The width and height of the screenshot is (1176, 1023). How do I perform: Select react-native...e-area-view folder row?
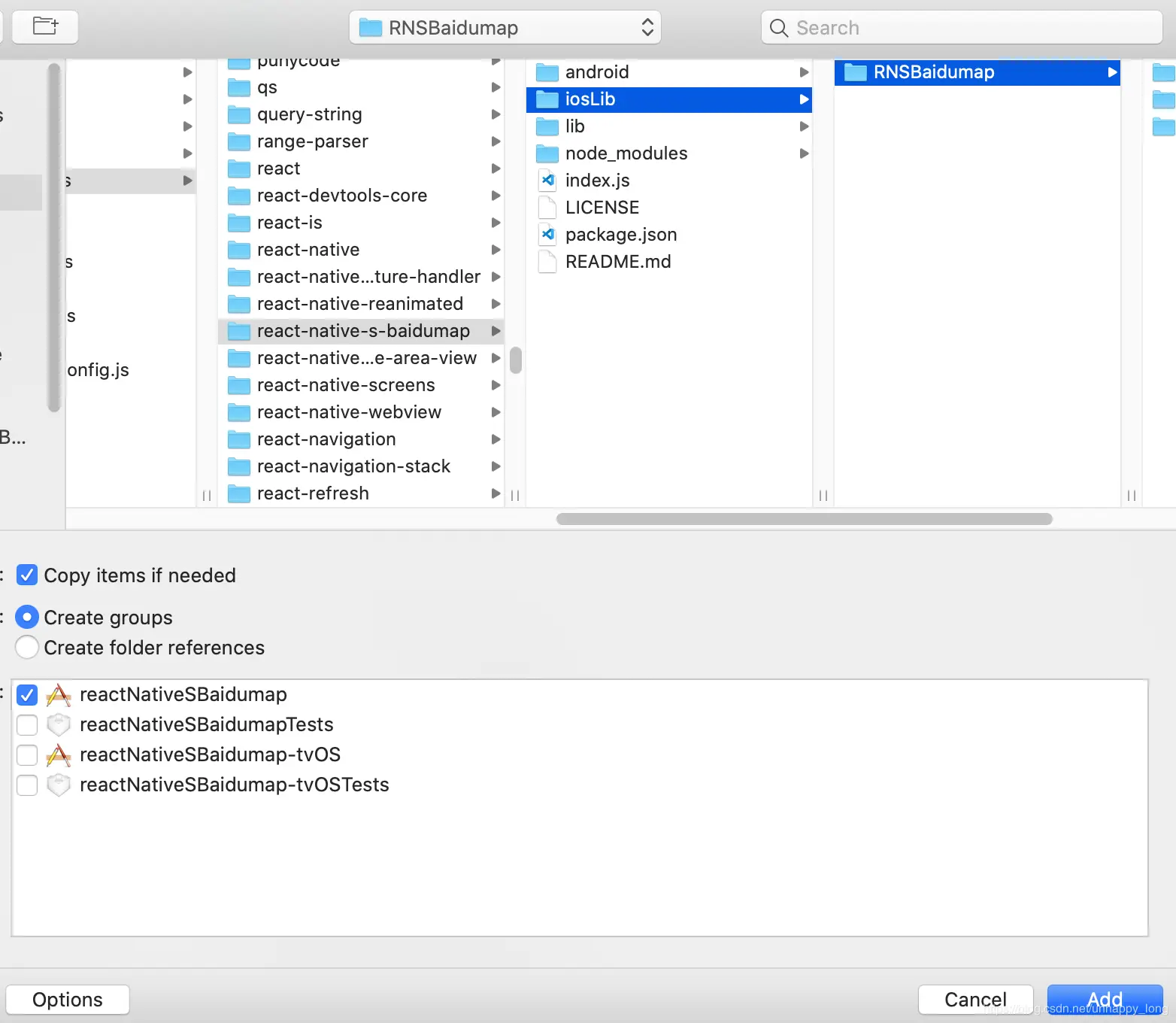coord(361,358)
